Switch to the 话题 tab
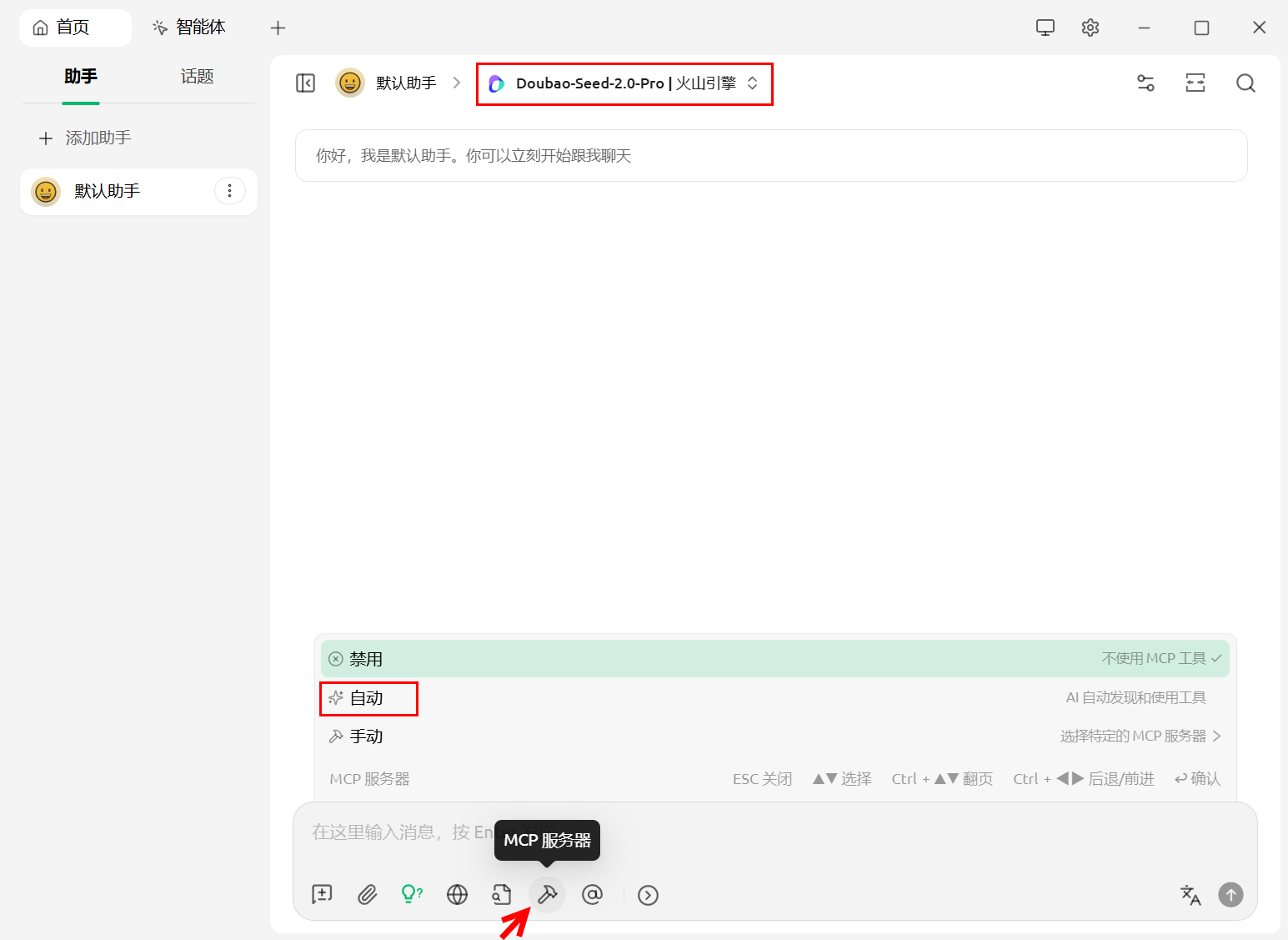 point(197,77)
